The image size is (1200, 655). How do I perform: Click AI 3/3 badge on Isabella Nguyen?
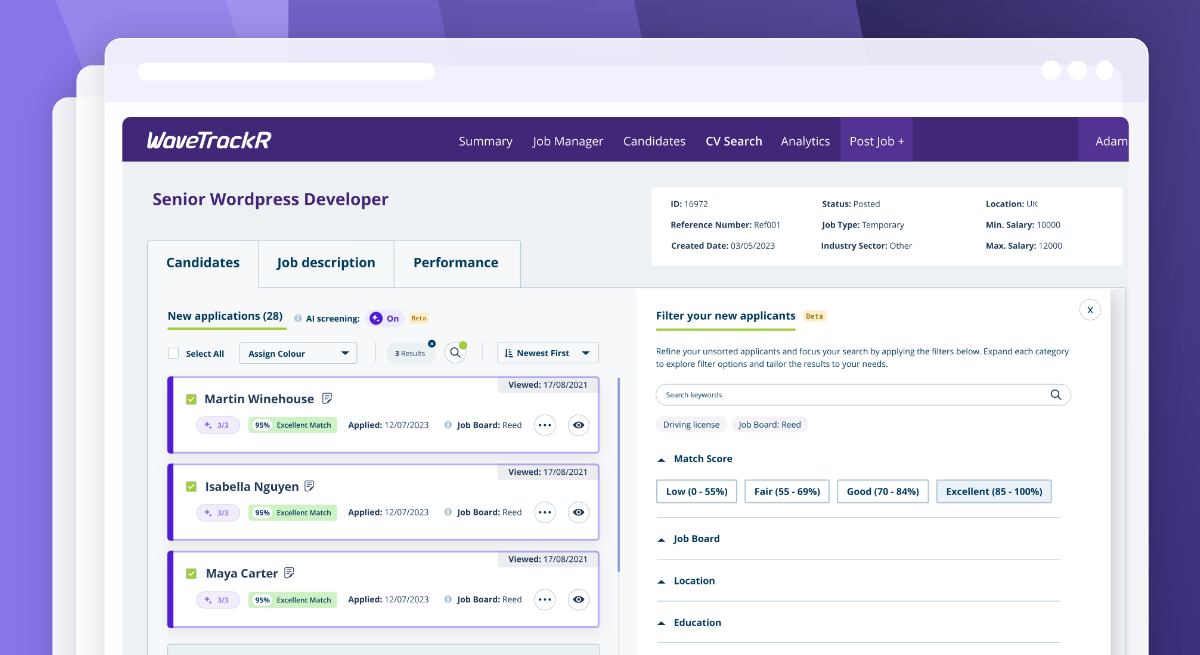pyautogui.click(x=218, y=512)
